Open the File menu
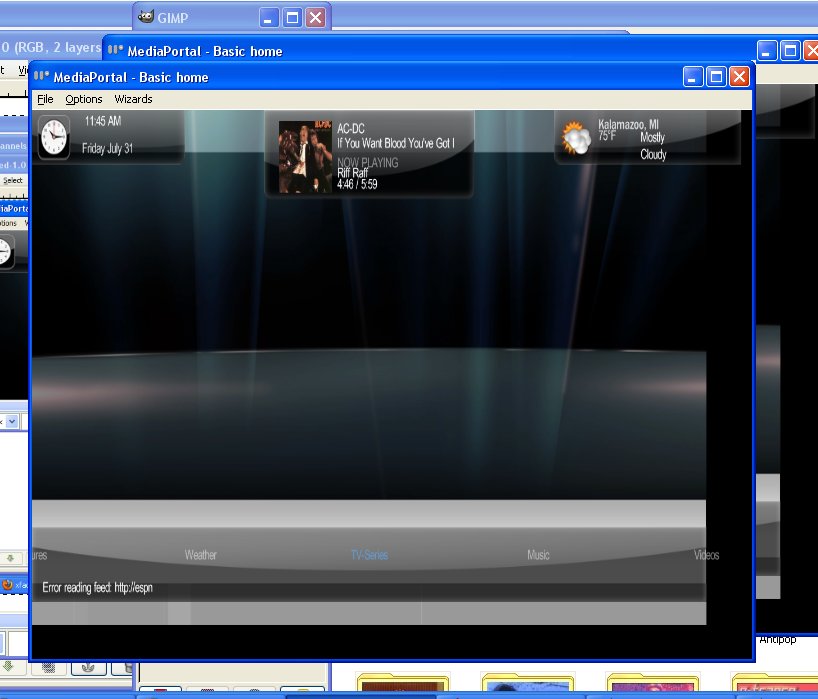This screenshot has height=699, width=818. 45,99
